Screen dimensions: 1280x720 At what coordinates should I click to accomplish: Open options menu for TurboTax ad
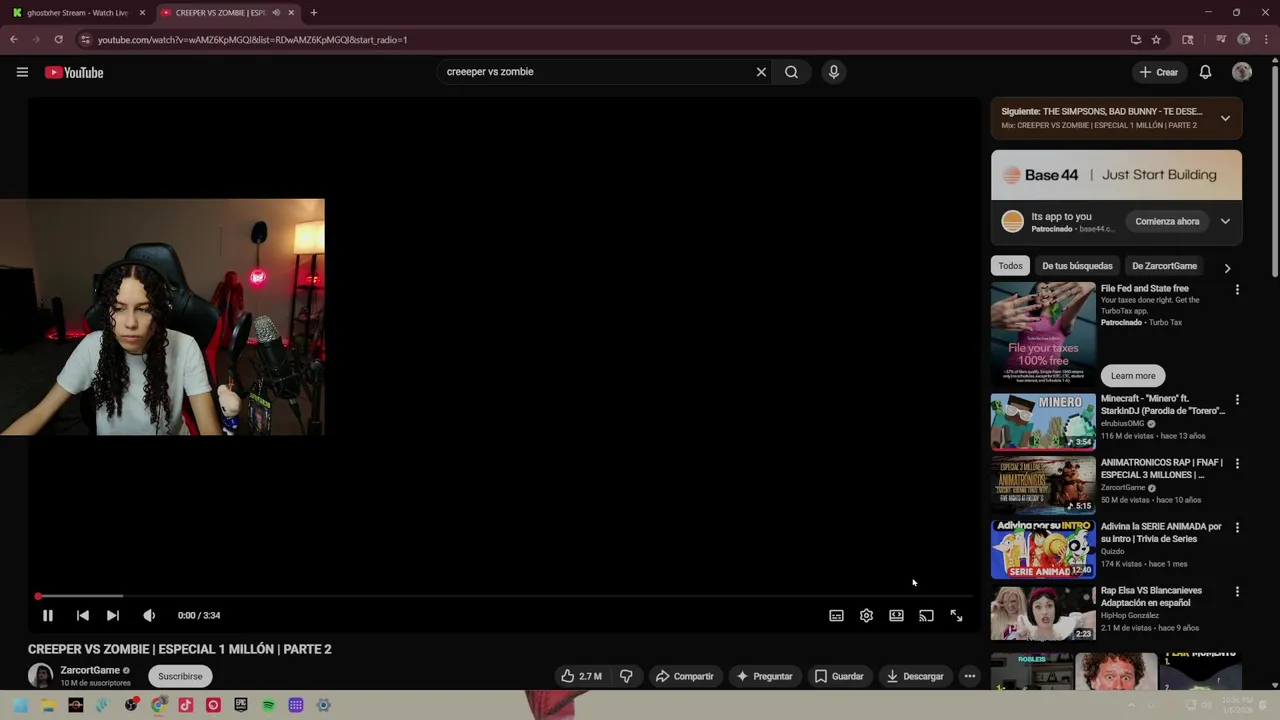click(1237, 290)
